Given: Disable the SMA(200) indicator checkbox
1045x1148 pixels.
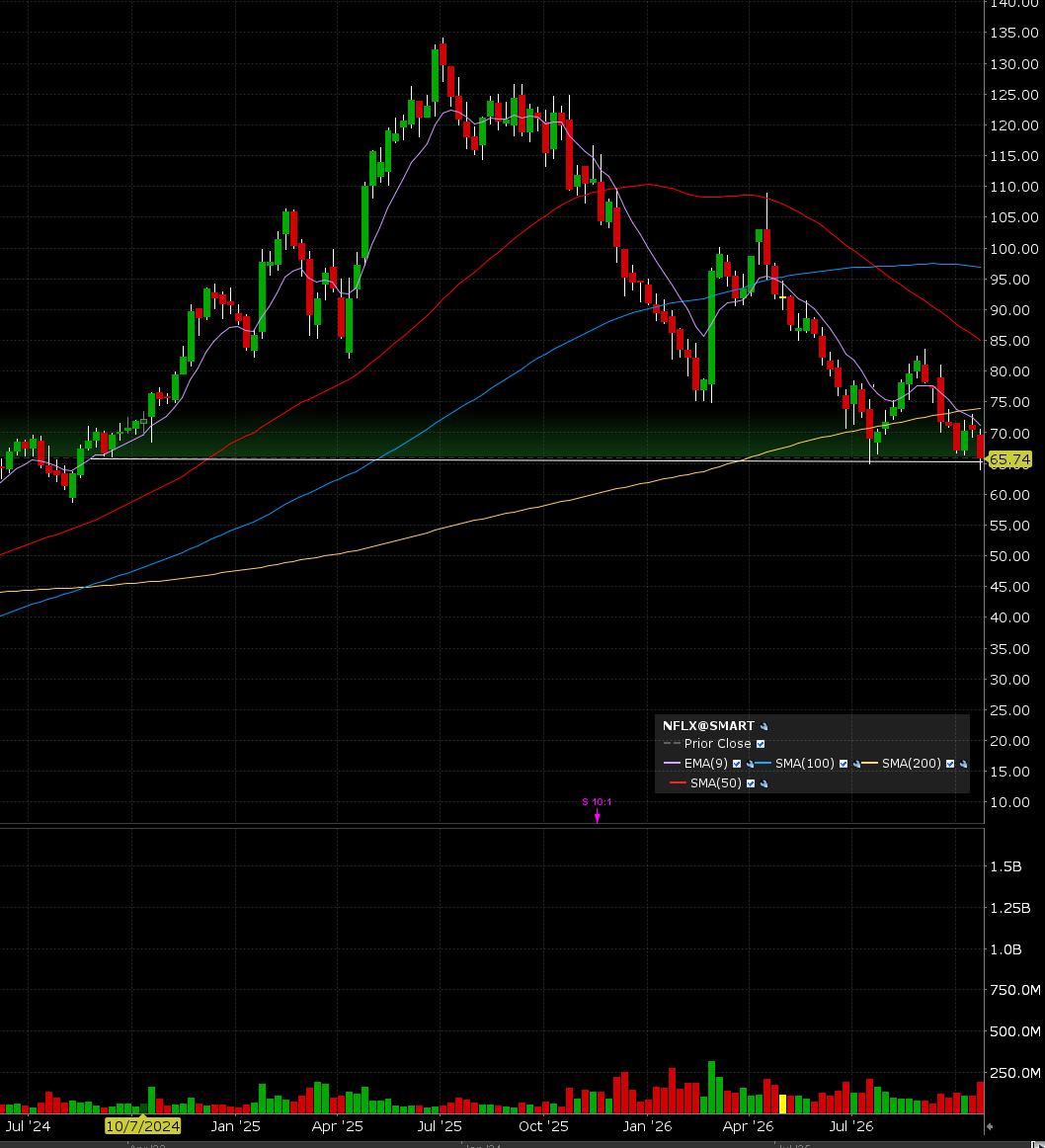Looking at the screenshot, I should [x=950, y=764].
